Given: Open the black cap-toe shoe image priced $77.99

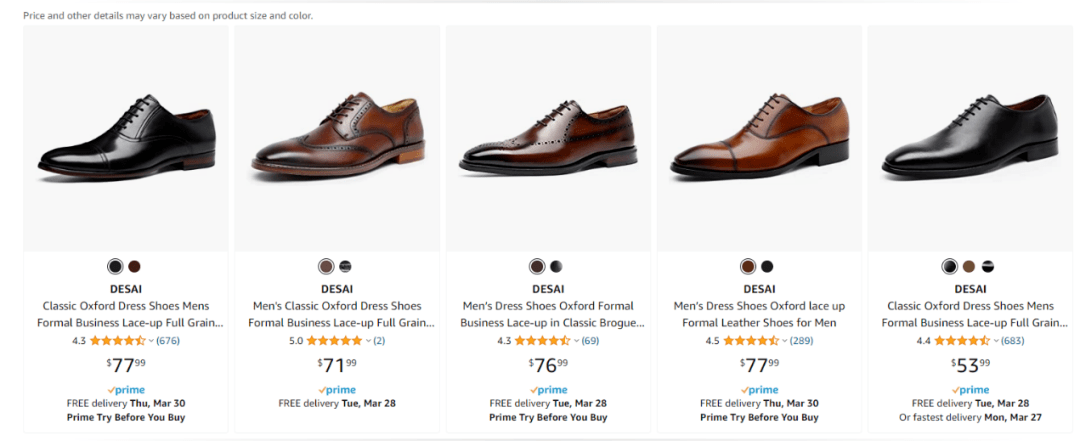Looking at the screenshot, I should tap(126, 140).
